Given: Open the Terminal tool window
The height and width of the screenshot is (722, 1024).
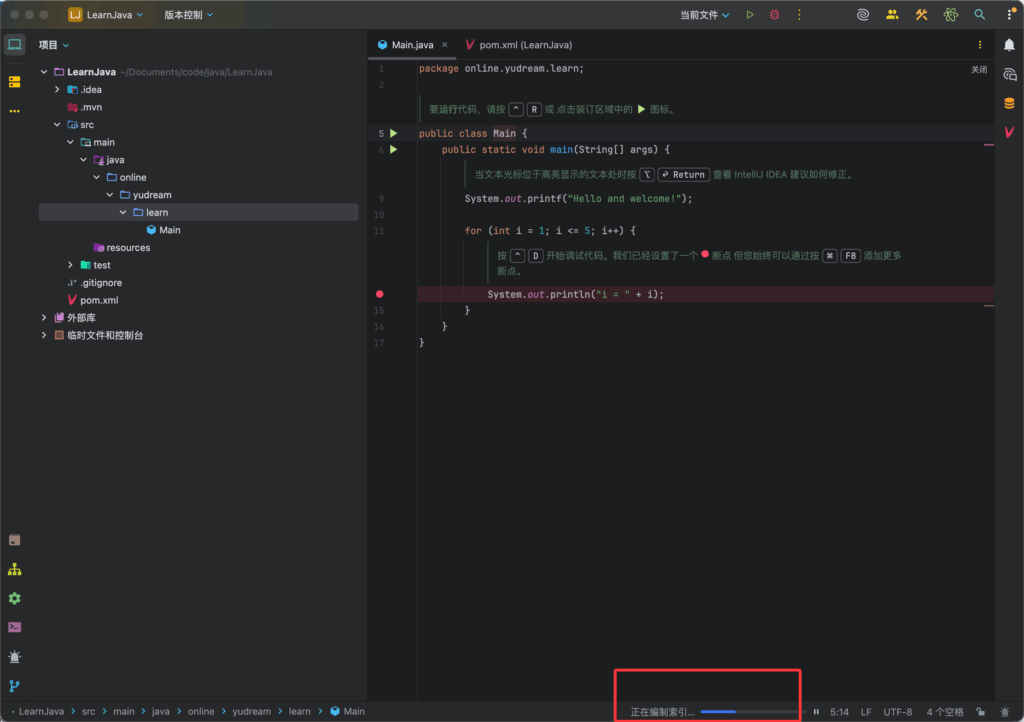Looking at the screenshot, I should [14, 627].
